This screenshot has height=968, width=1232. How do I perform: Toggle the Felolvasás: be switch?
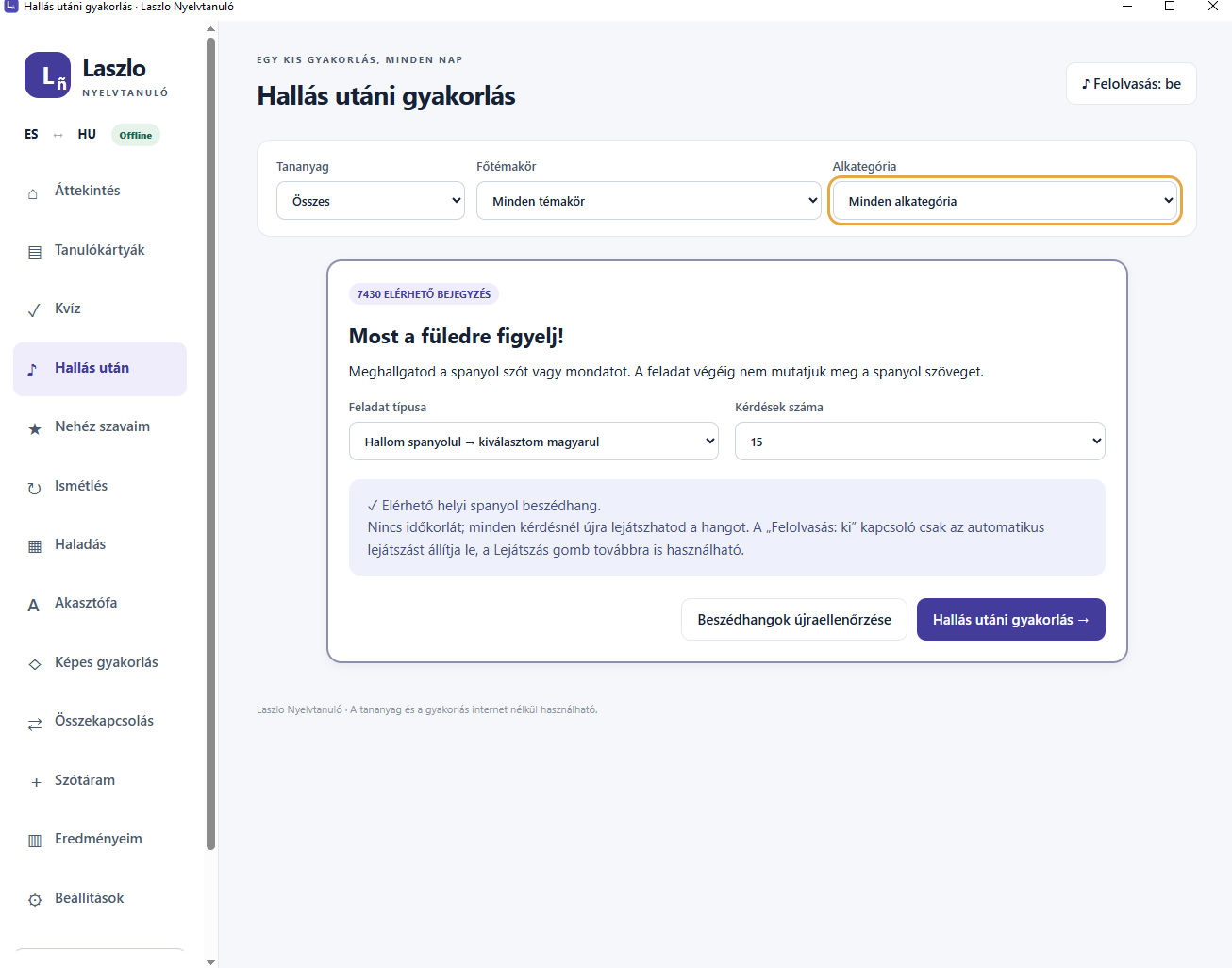1131,84
